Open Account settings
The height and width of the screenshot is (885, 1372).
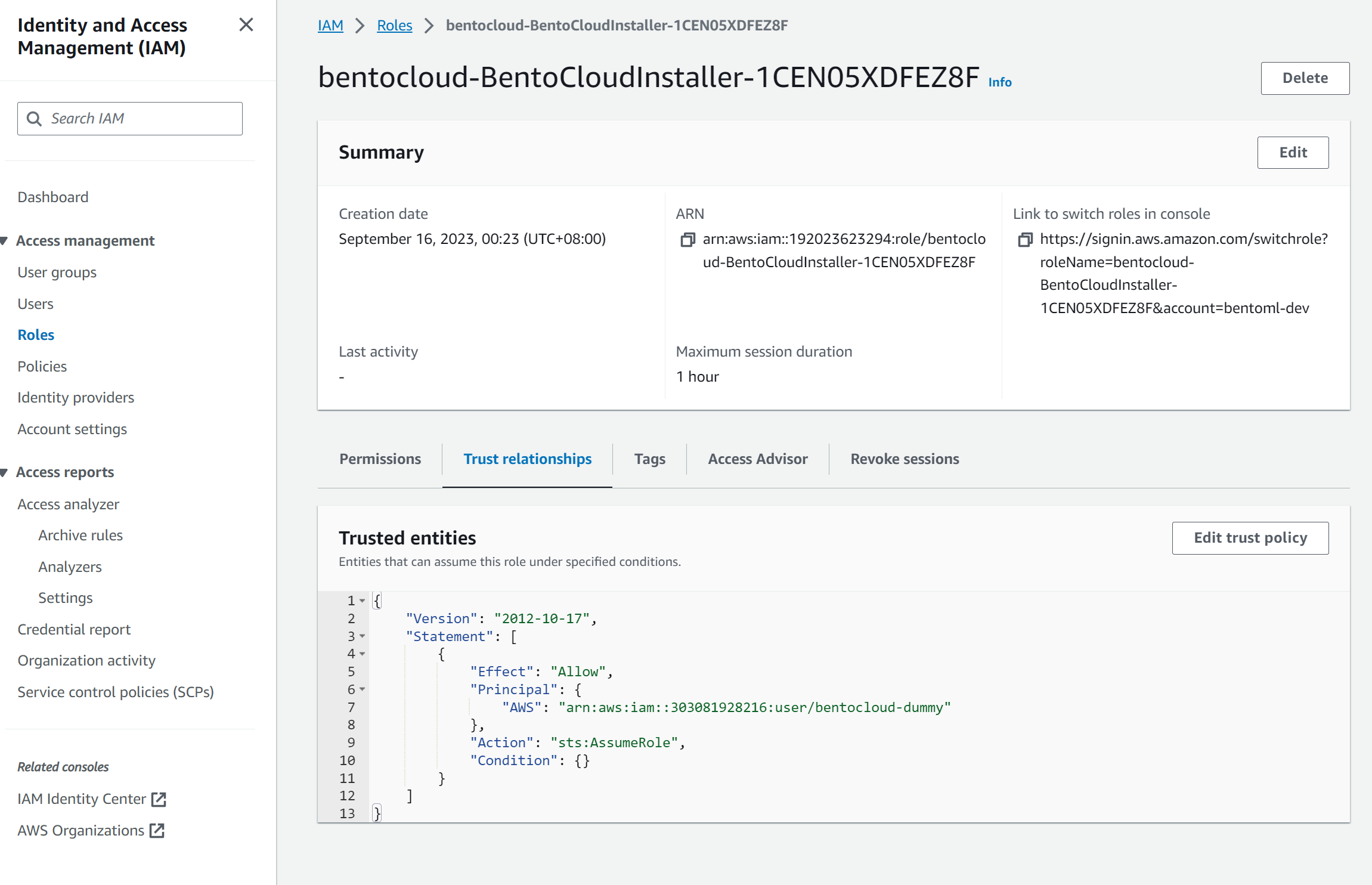pyautogui.click(x=72, y=429)
